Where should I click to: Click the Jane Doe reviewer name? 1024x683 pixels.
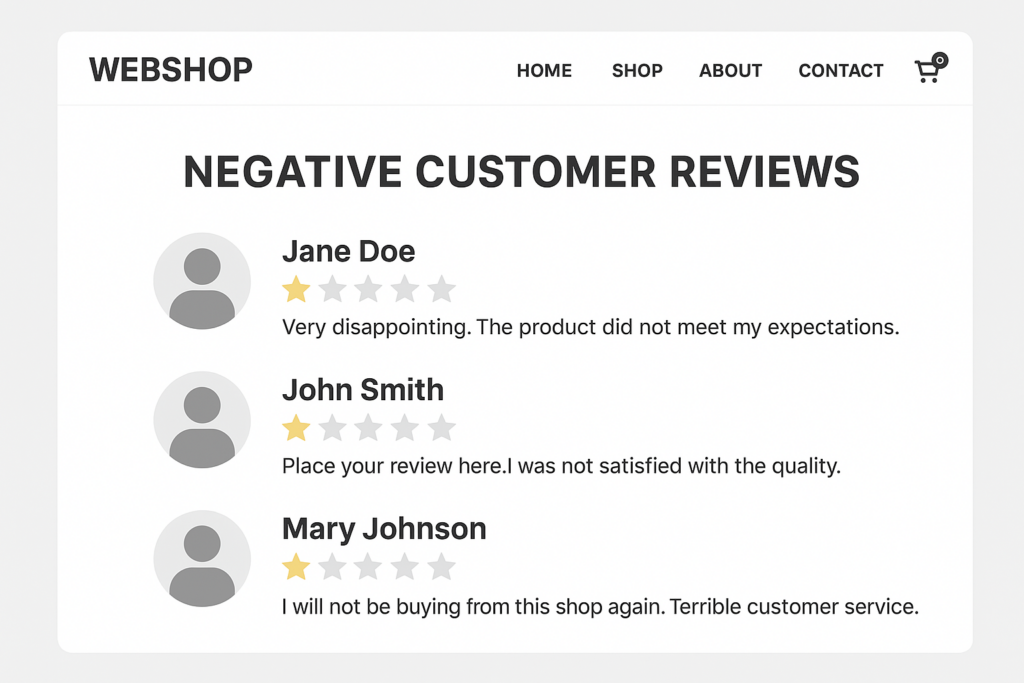[x=348, y=251]
